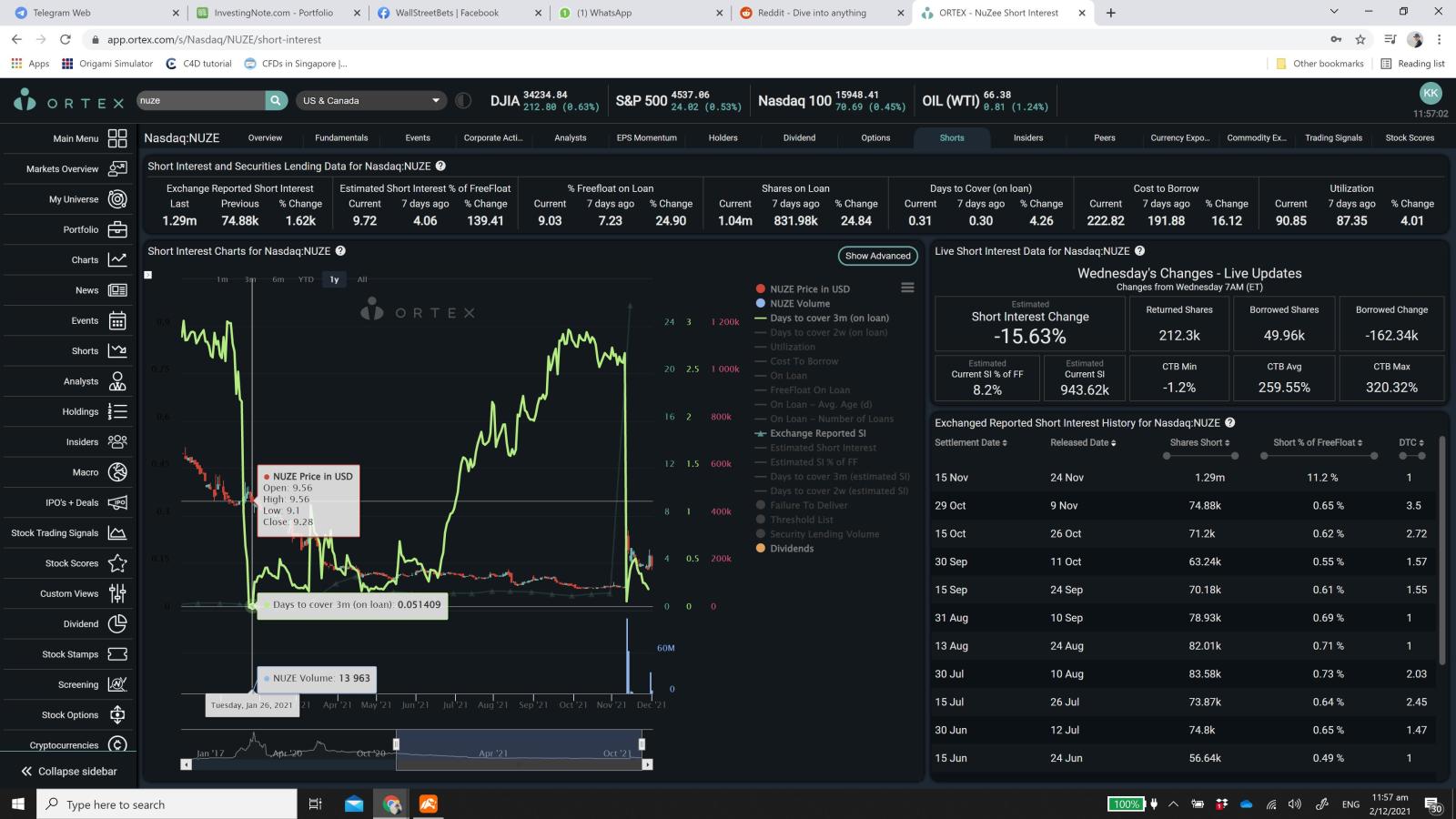Image resolution: width=1456 pixels, height=819 pixels.
Task: Grab the chart navigator right handle
Action: 642,744
